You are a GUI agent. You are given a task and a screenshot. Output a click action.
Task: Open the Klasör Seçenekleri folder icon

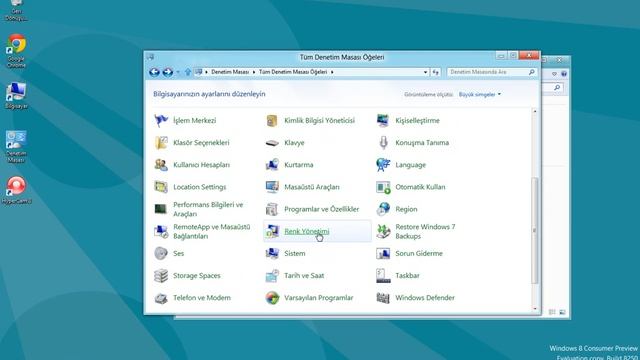click(161, 142)
